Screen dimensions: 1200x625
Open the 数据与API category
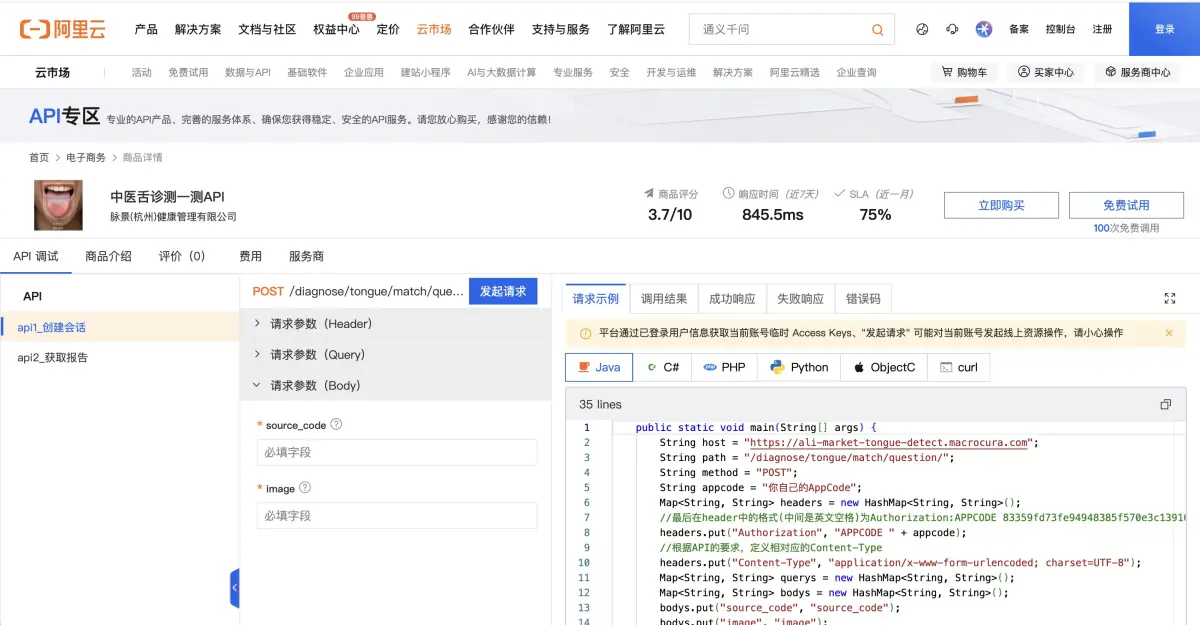pos(248,72)
